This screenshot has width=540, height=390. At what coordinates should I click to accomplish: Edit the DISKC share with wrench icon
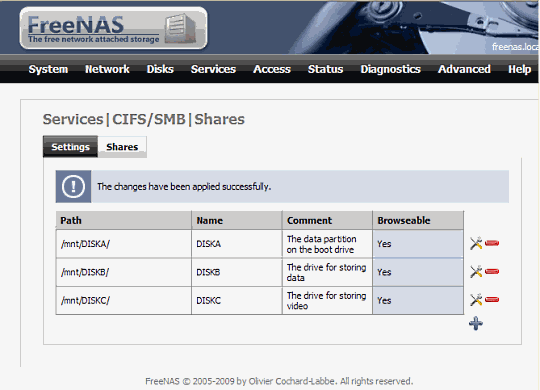click(476, 300)
